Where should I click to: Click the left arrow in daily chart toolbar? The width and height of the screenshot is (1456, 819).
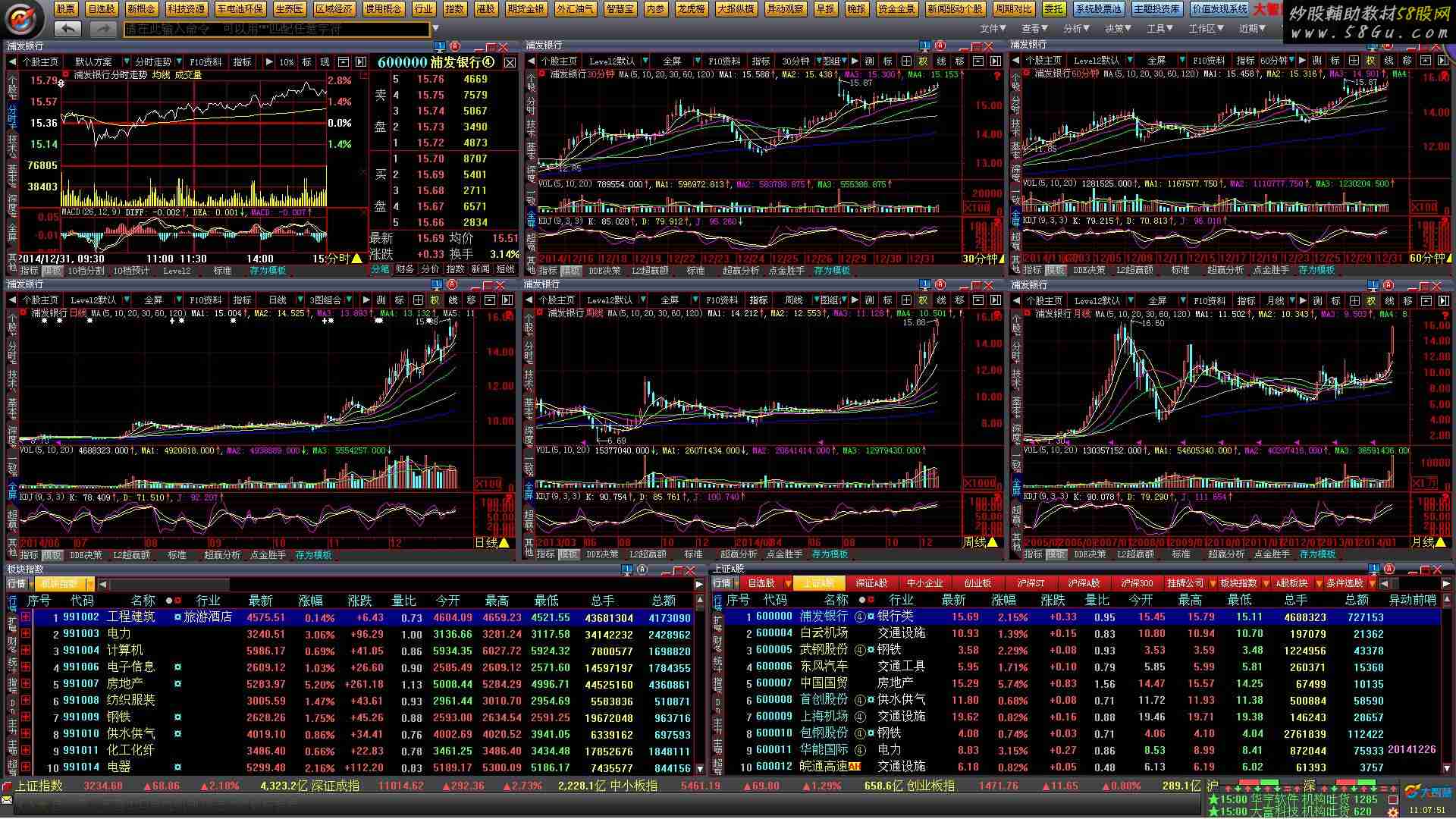(x=12, y=300)
